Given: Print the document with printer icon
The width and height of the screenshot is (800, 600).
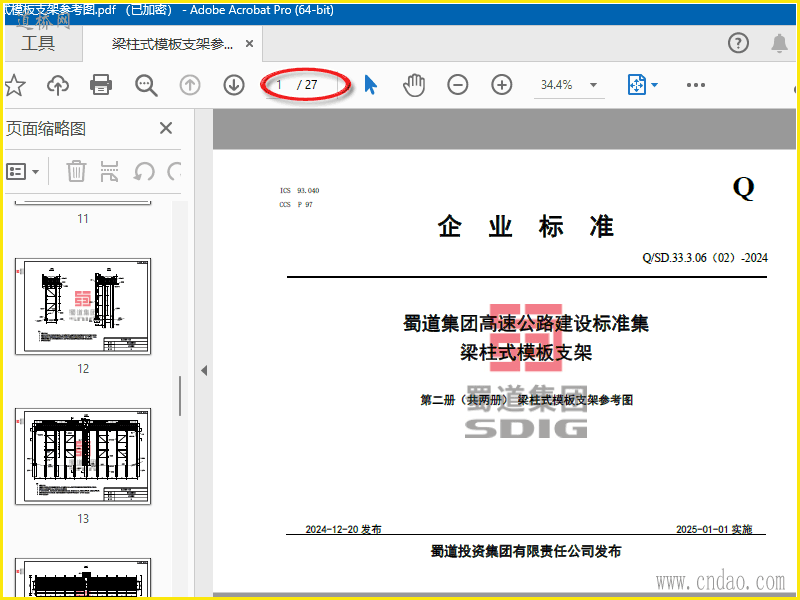Looking at the screenshot, I should (101, 85).
